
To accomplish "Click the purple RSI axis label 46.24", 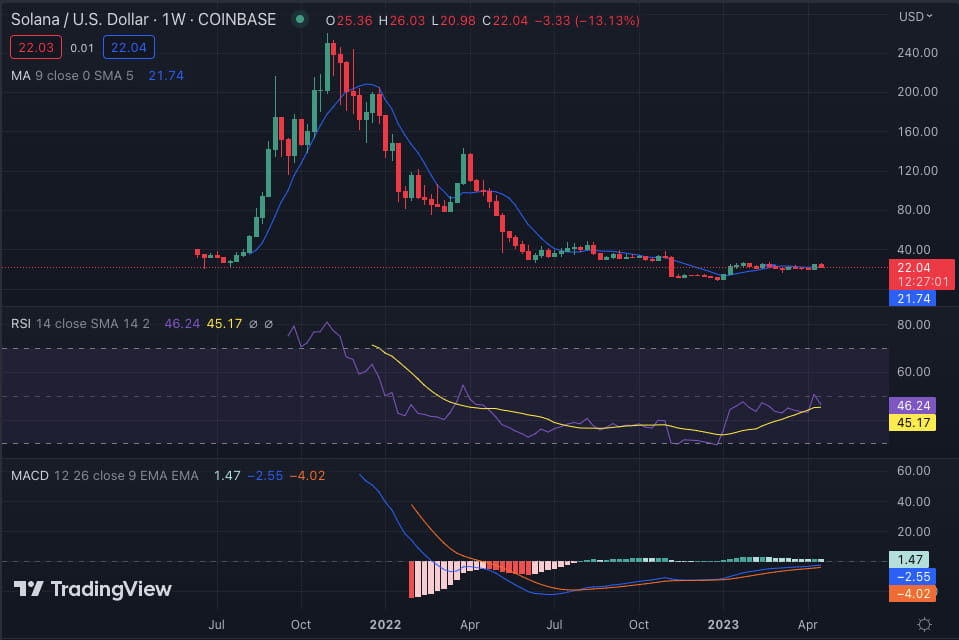I will pyautogui.click(x=912, y=405).
